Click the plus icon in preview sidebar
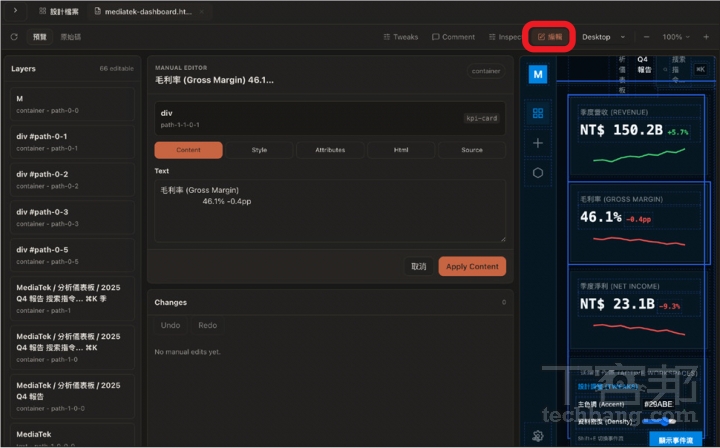 point(538,143)
